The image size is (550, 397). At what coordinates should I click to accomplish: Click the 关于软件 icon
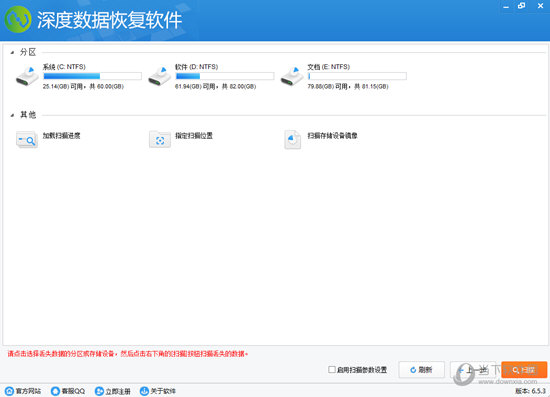click(x=144, y=391)
